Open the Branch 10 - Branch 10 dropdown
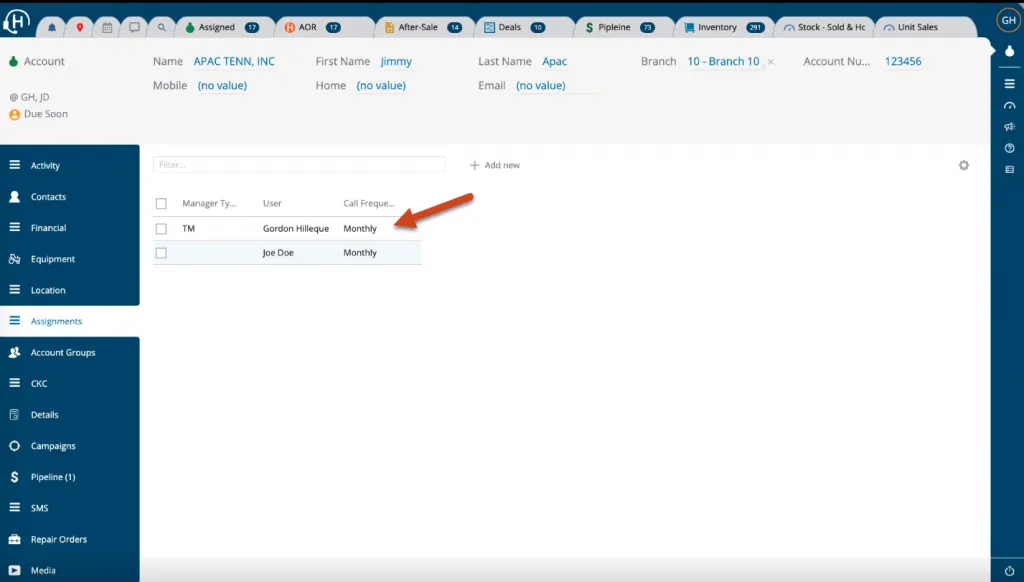The height and width of the screenshot is (582, 1024). [724, 61]
